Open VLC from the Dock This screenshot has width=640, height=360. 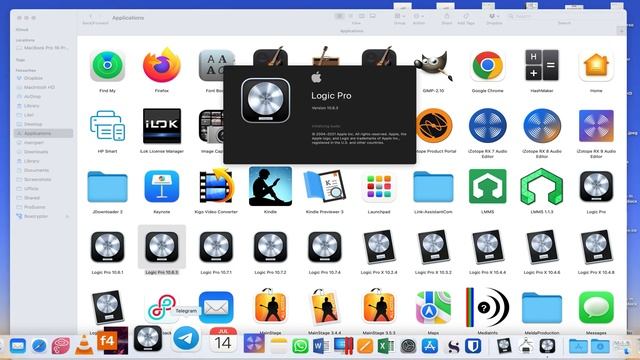click(x=83, y=345)
